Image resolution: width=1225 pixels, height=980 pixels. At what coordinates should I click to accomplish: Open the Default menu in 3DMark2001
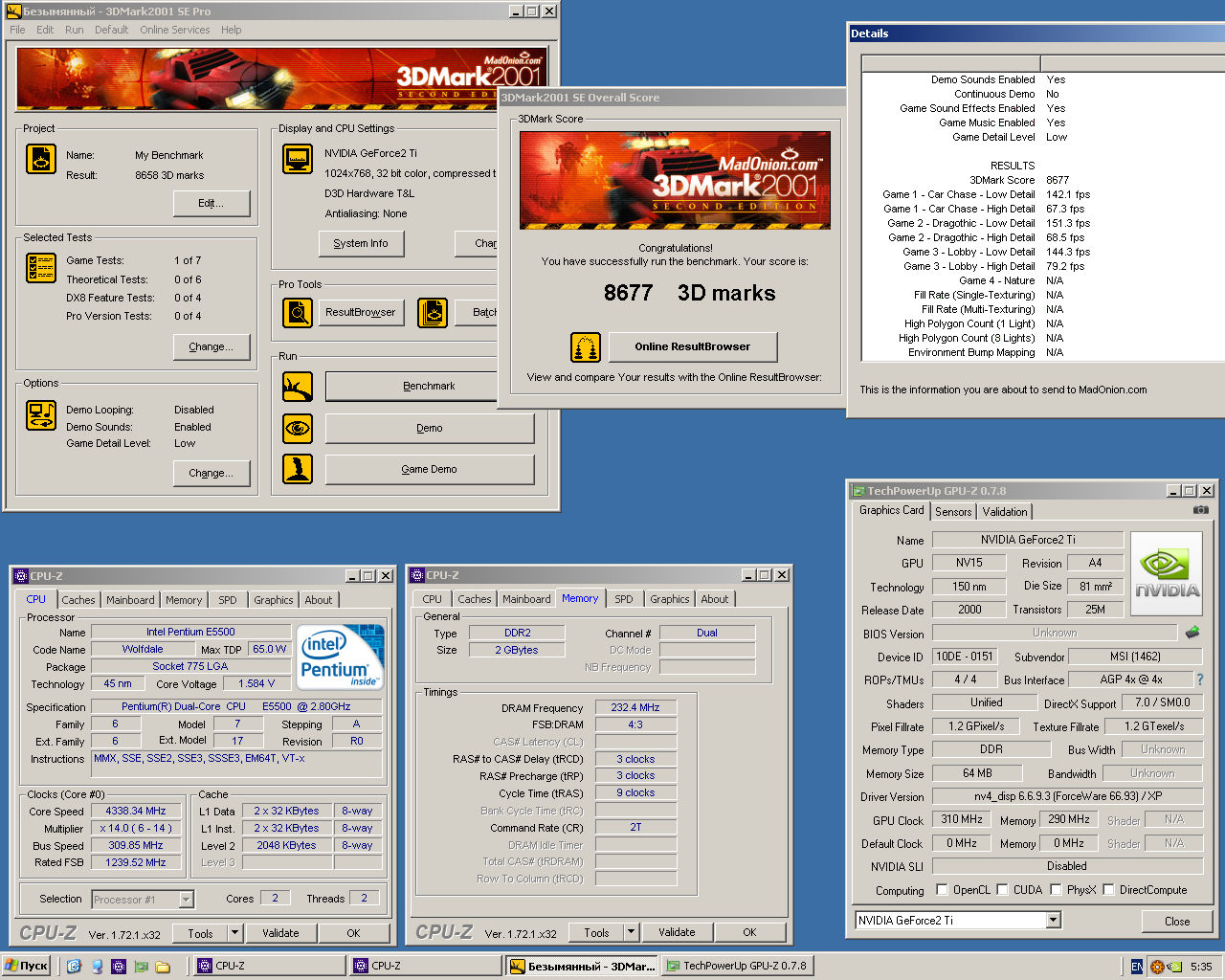tap(111, 30)
